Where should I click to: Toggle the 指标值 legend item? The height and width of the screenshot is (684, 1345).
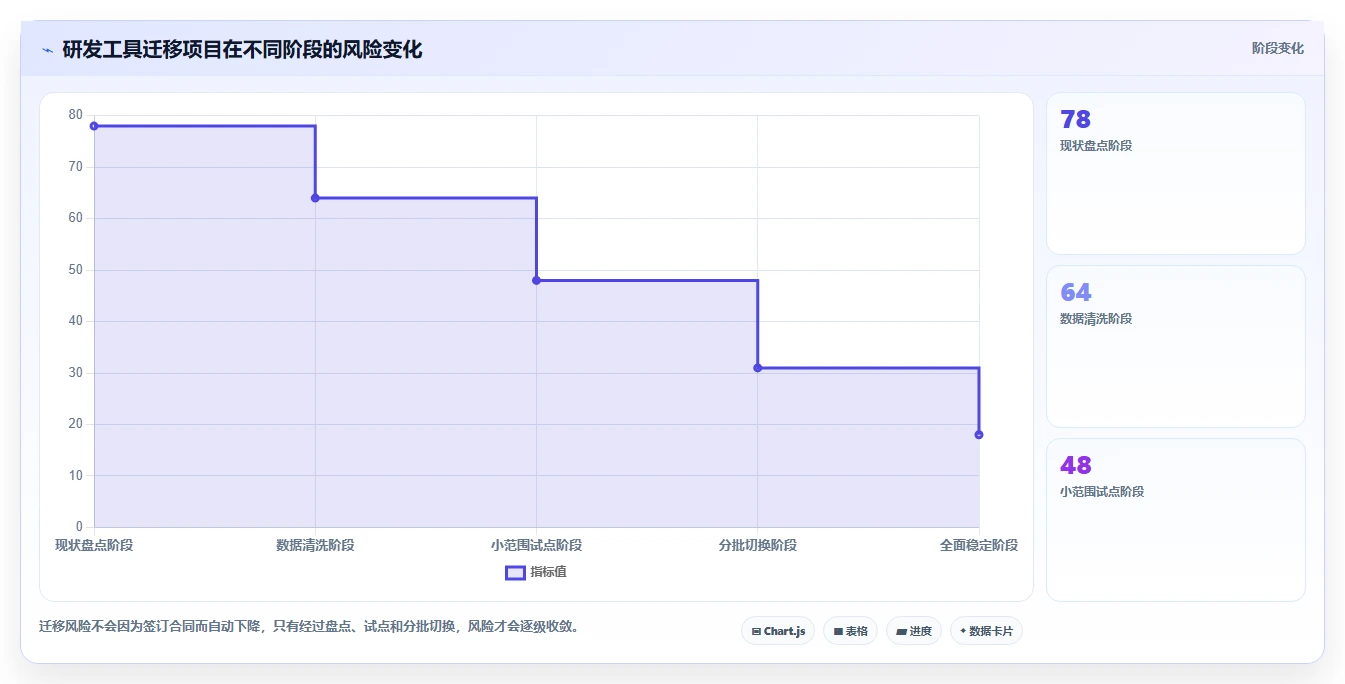click(536, 572)
